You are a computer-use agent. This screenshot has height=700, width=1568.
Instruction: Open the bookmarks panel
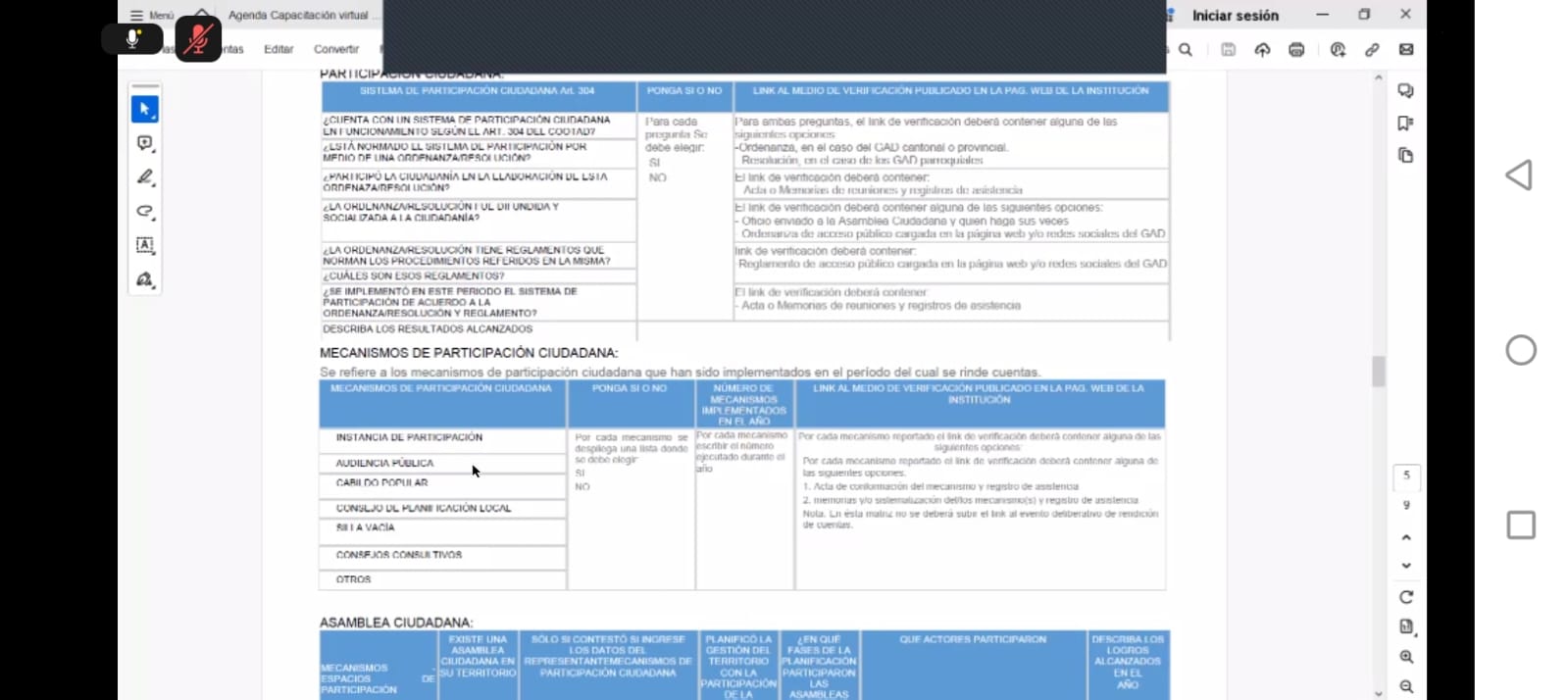click(1405, 124)
